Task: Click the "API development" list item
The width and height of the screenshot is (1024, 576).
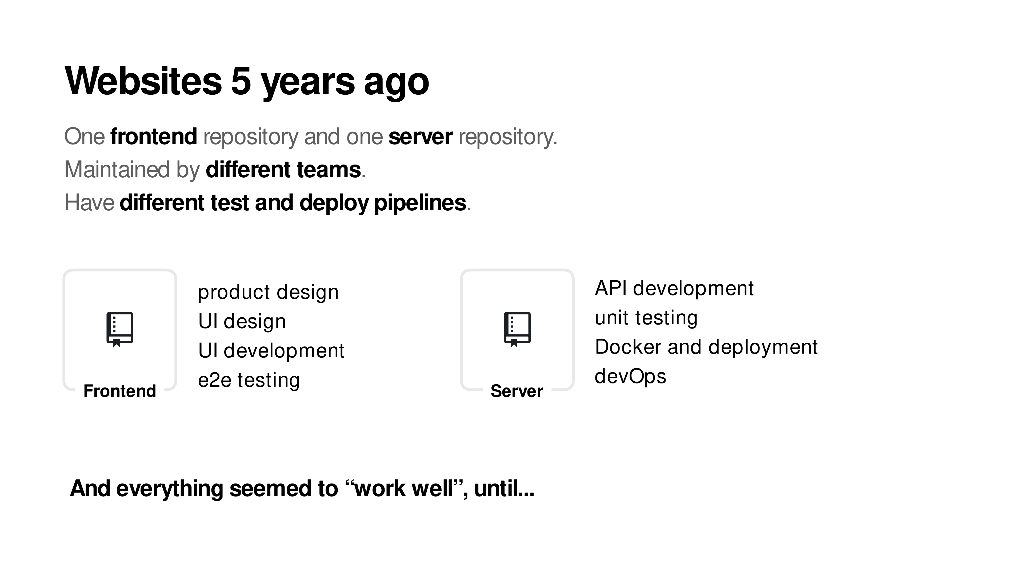Action: click(674, 288)
